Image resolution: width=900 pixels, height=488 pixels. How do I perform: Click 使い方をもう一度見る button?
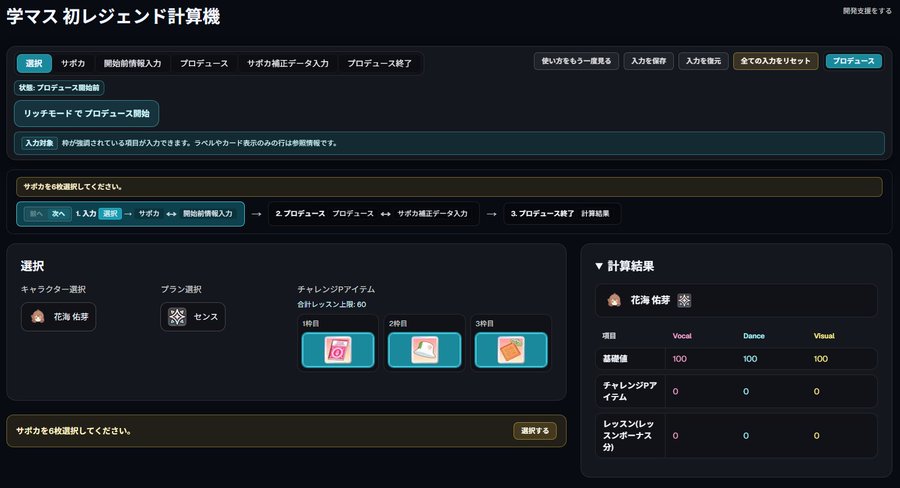pos(576,61)
